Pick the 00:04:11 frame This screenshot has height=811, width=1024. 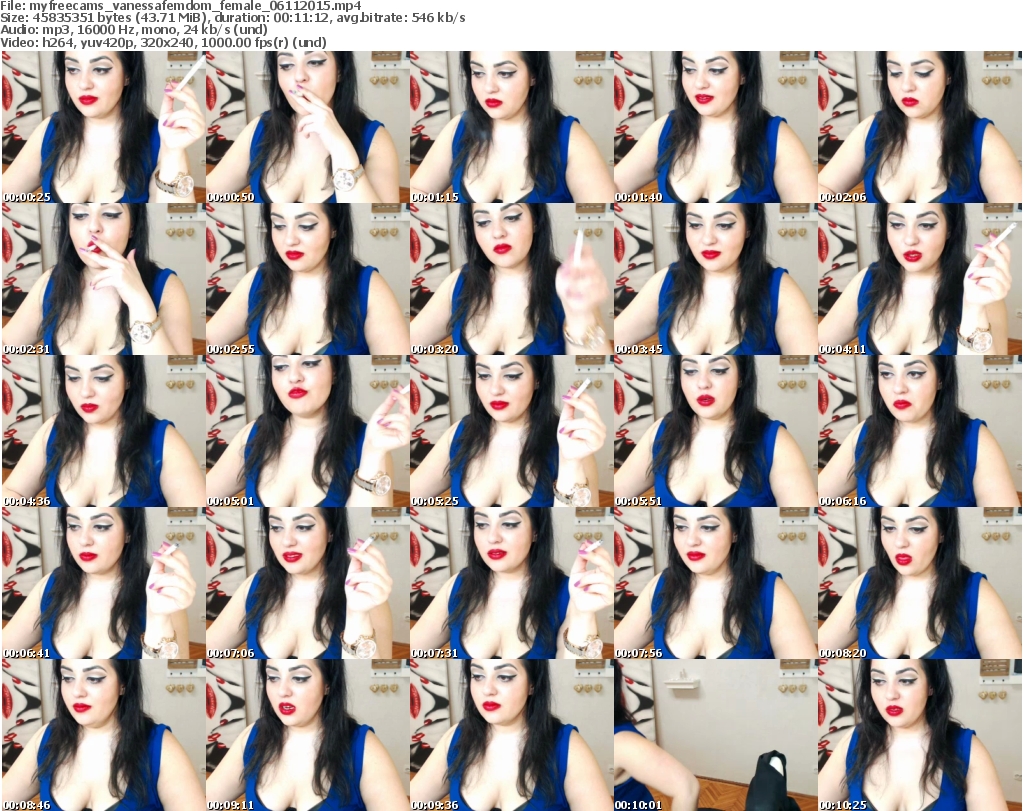click(919, 279)
